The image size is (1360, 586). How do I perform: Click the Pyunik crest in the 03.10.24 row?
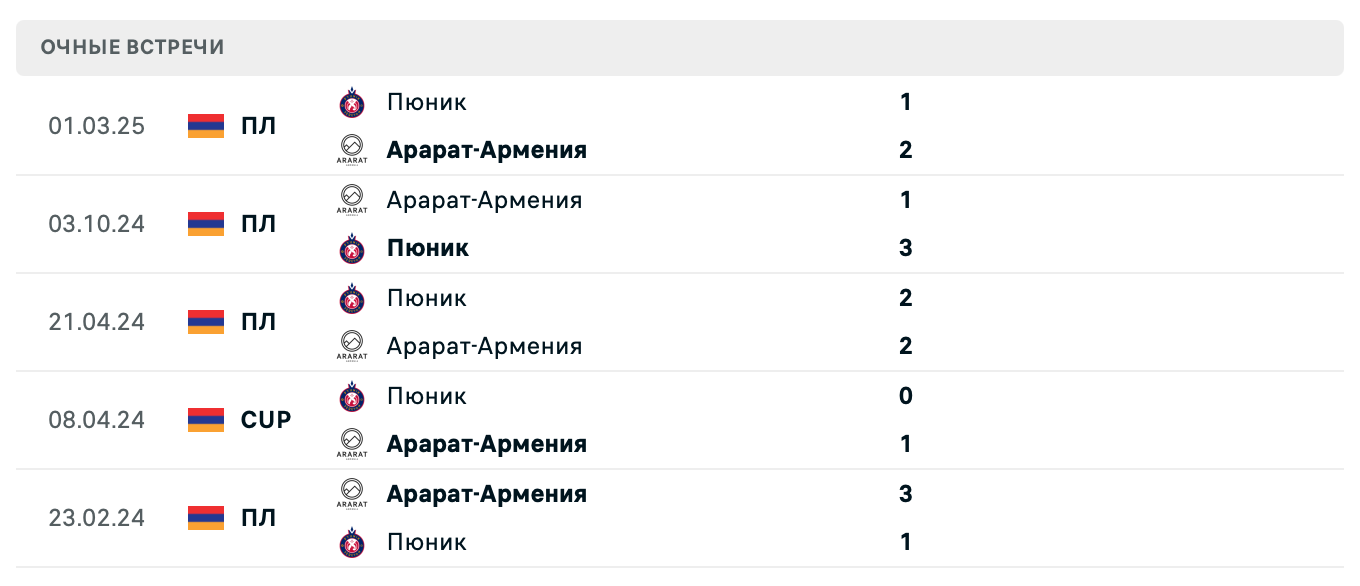[x=352, y=247]
